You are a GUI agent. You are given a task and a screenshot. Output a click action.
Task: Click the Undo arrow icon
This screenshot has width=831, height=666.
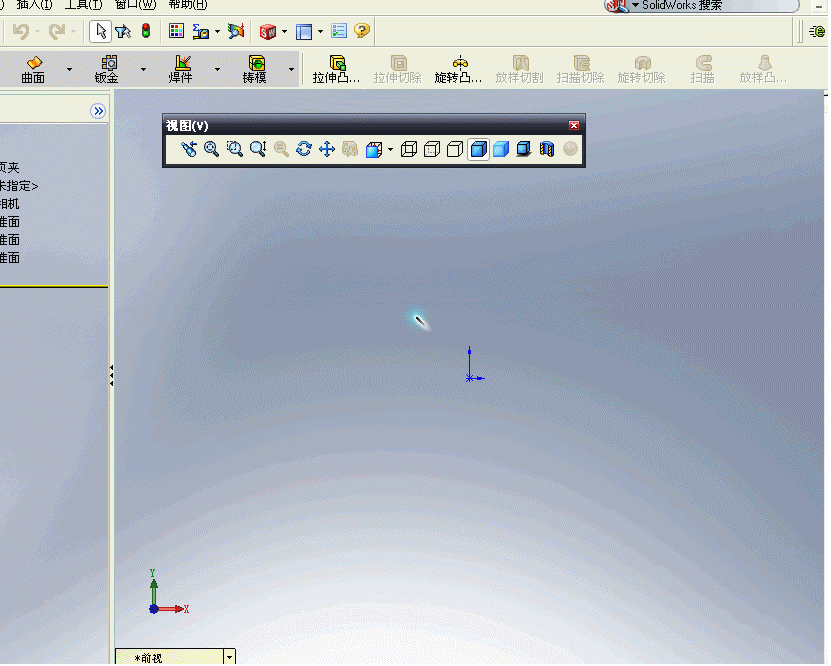pos(21,31)
